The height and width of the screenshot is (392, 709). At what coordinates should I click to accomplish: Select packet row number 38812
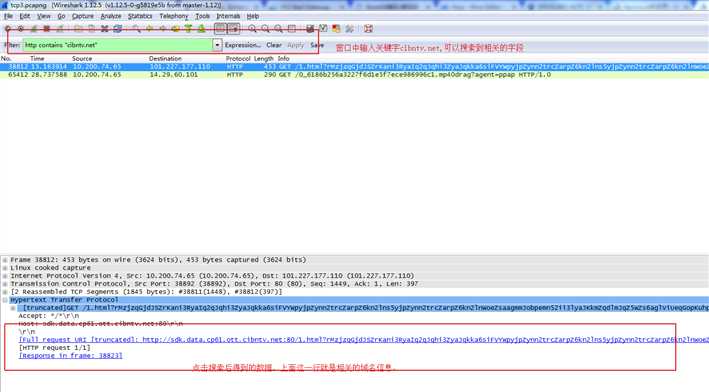click(354, 67)
